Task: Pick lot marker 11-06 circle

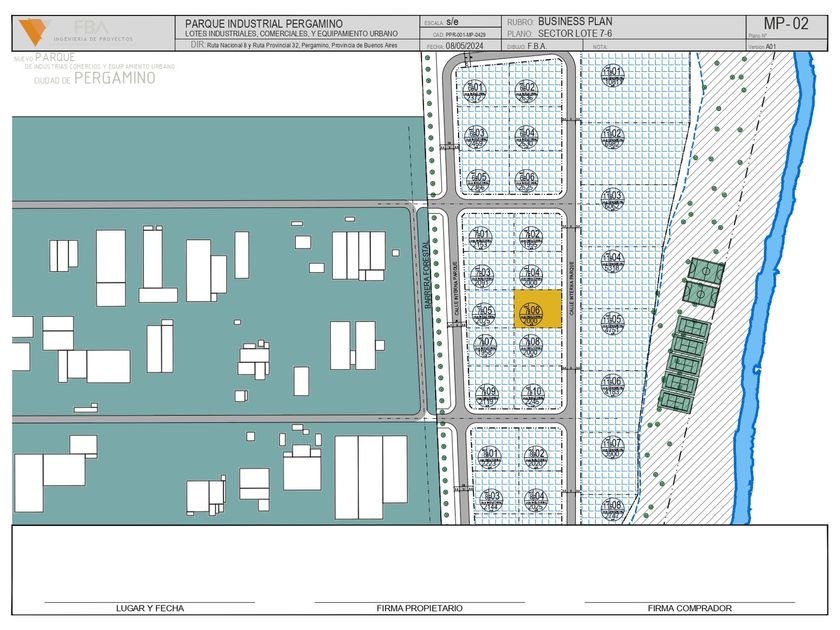Action: [x=612, y=385]
